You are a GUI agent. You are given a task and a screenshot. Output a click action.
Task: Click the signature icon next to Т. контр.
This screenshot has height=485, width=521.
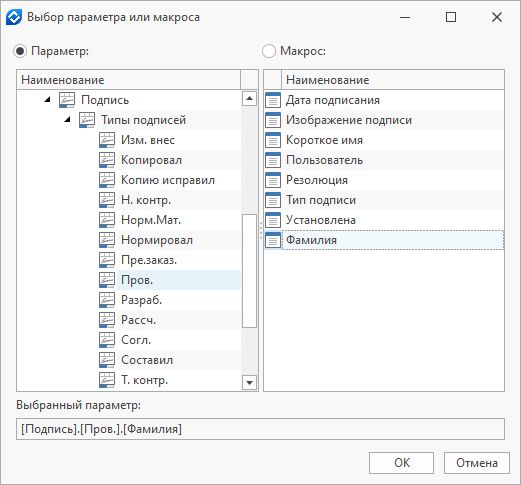(107, 380)
